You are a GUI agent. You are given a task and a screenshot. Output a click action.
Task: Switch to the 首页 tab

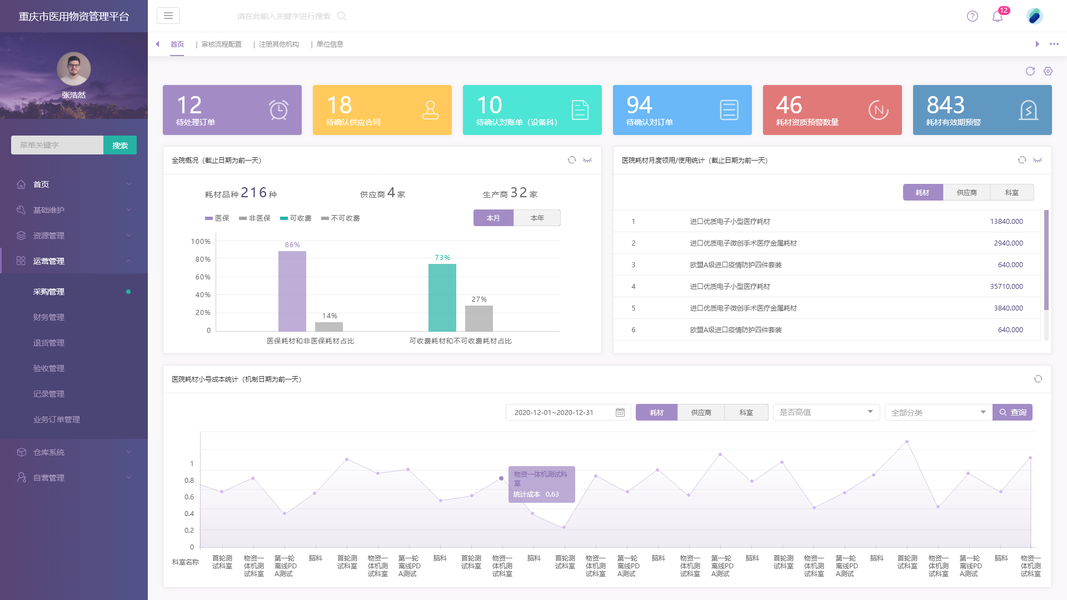click(x=177, y=44)
